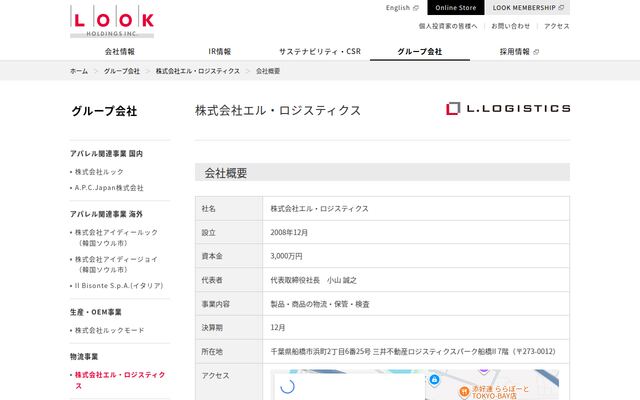Click the blue lock marker on map

pos(434,380)
